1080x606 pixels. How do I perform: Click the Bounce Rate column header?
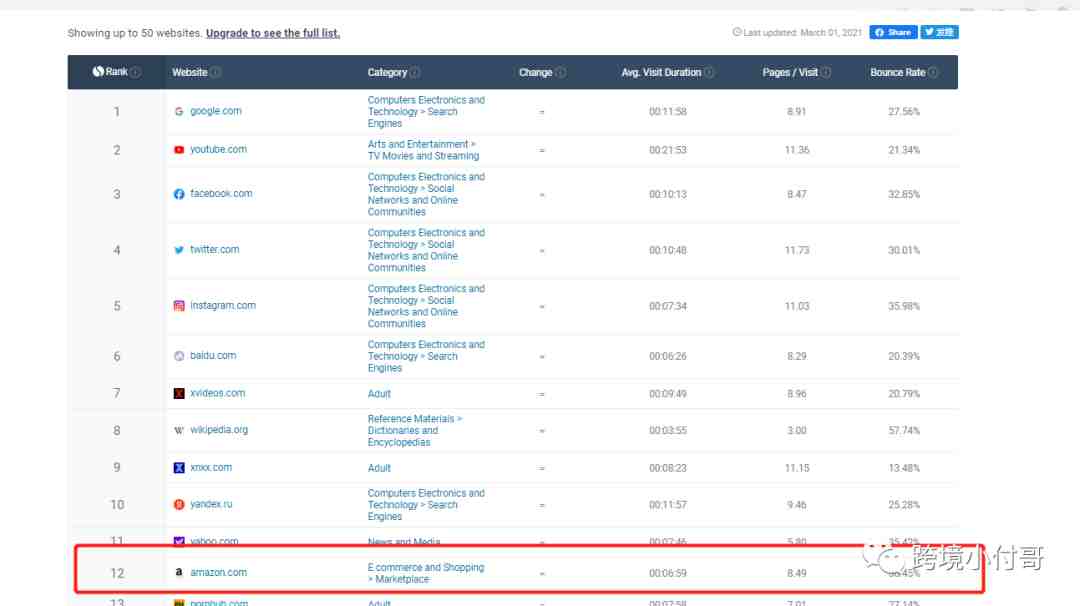[x=897, y=72]
